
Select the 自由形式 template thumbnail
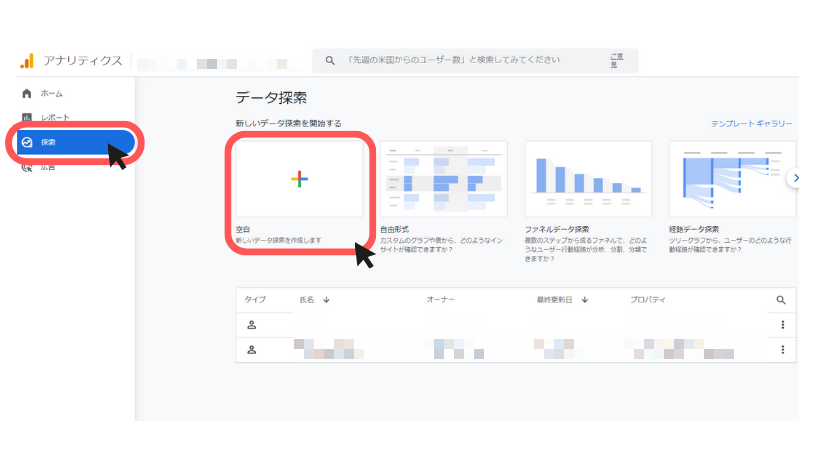click(443, 179)
